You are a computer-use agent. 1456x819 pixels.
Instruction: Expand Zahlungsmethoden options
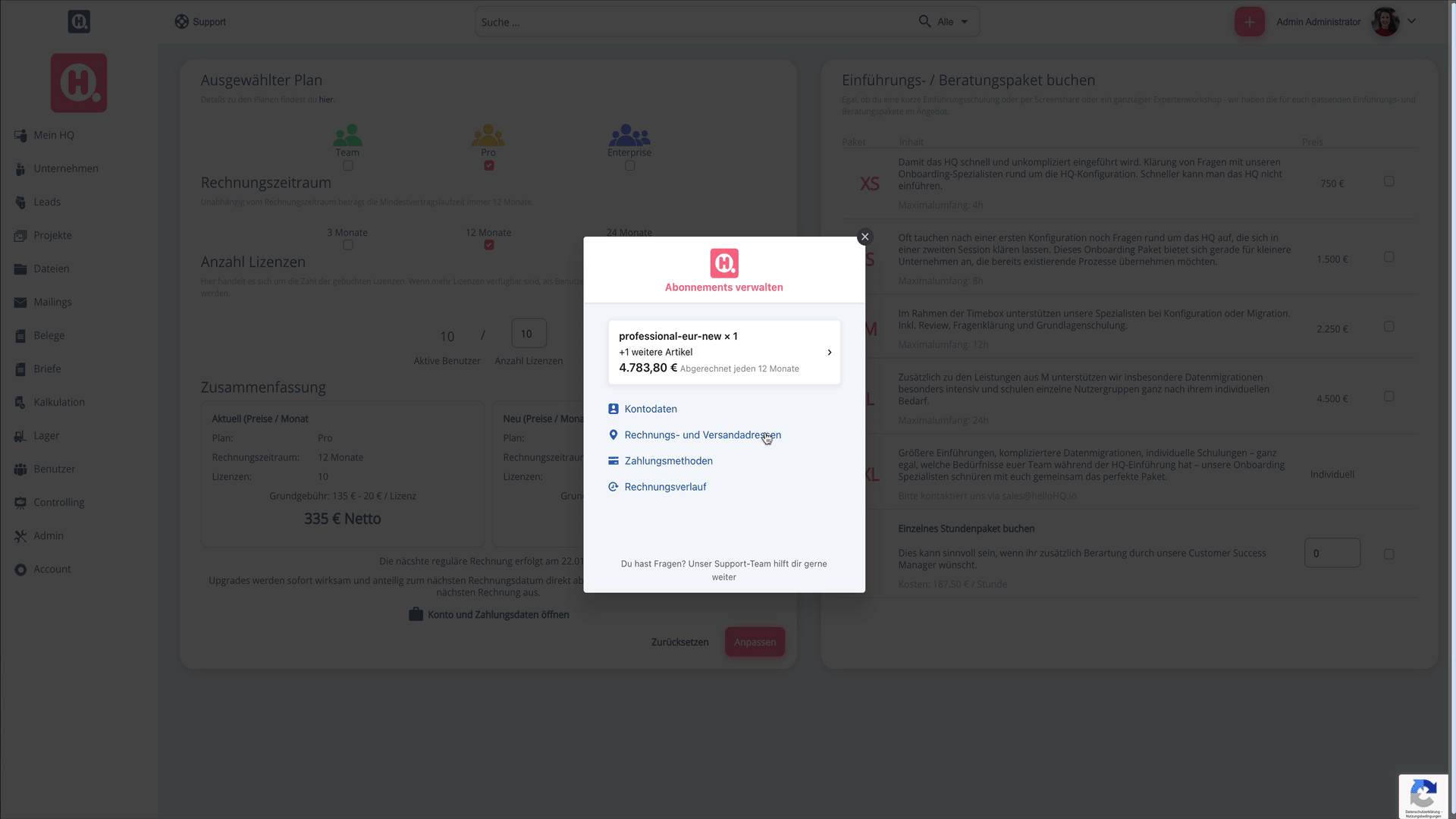(x=668, y=460)
